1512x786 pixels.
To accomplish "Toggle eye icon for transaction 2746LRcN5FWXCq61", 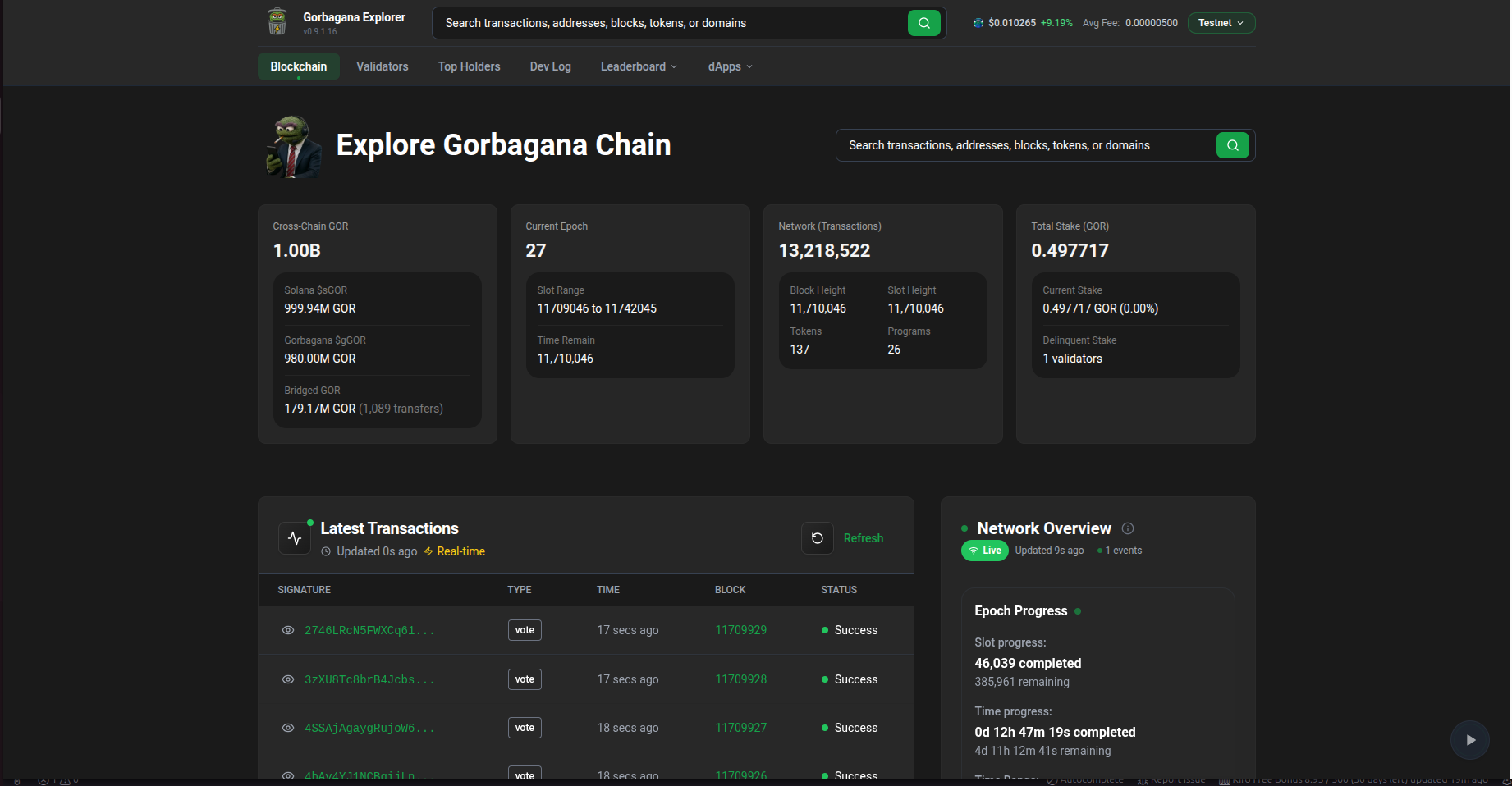I will (x=288, y=630).
